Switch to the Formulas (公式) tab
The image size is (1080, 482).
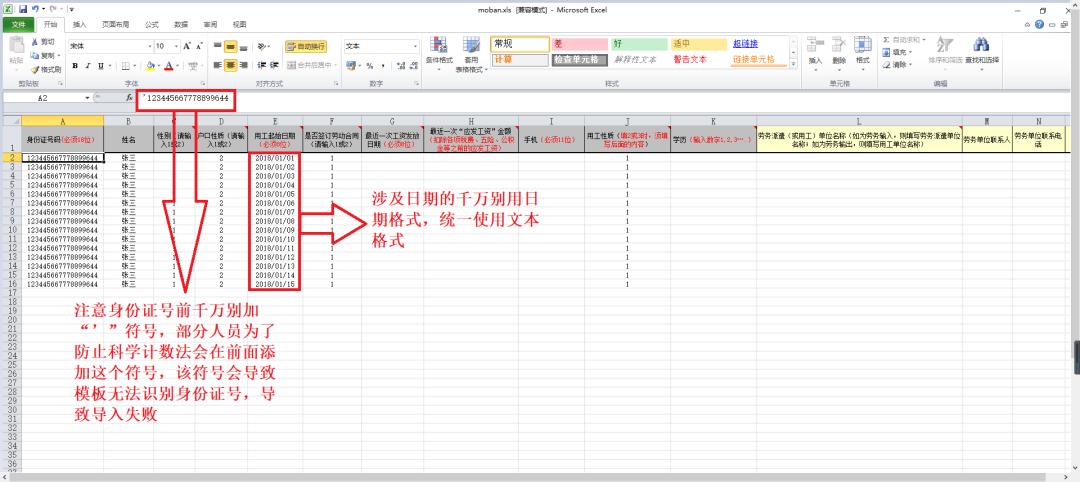tap(152, 24)
